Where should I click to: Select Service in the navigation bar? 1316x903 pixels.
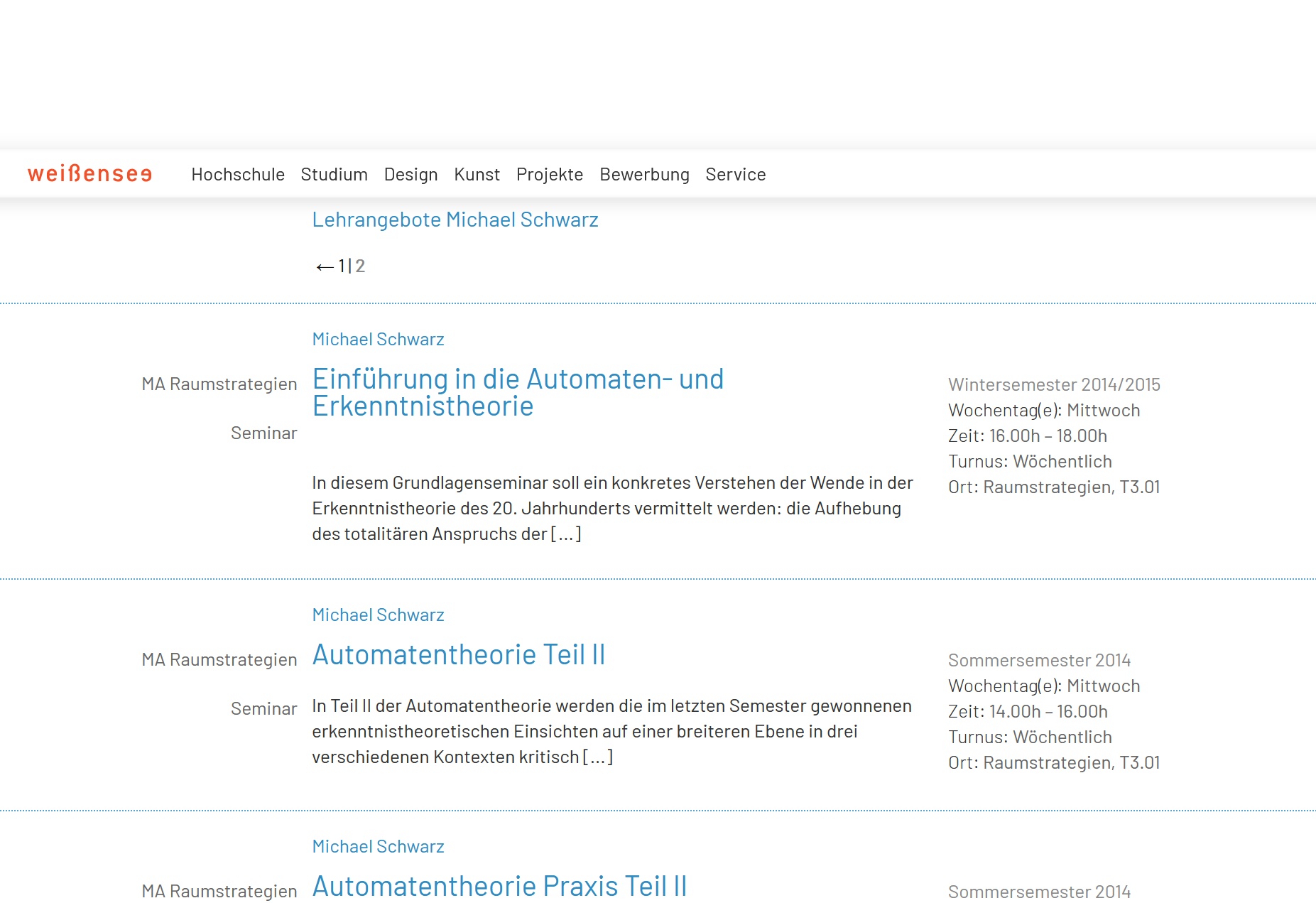(735, 175)
